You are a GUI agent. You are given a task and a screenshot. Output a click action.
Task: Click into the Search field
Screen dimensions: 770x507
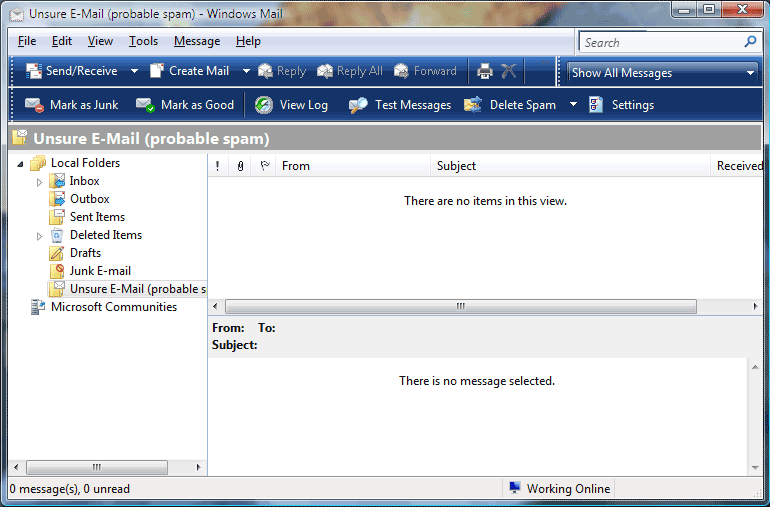[660, 43]
